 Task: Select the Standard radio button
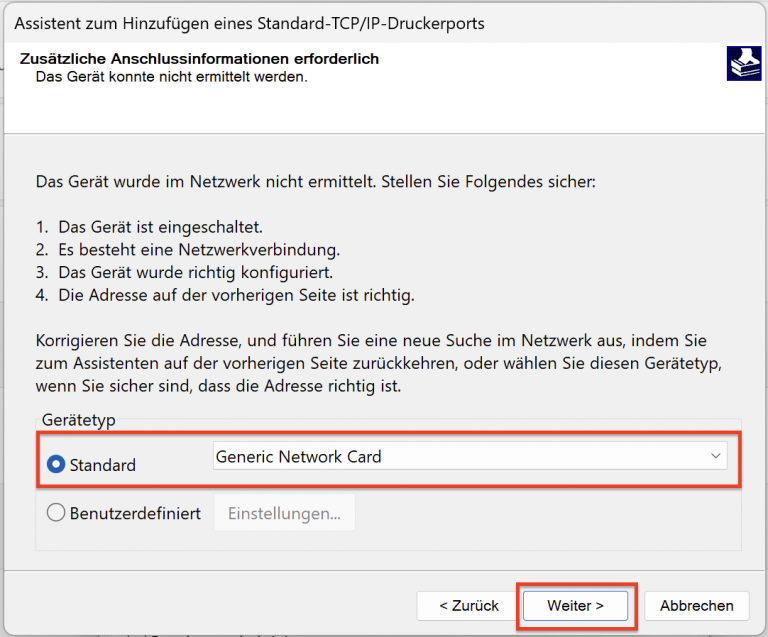(56, 464)
